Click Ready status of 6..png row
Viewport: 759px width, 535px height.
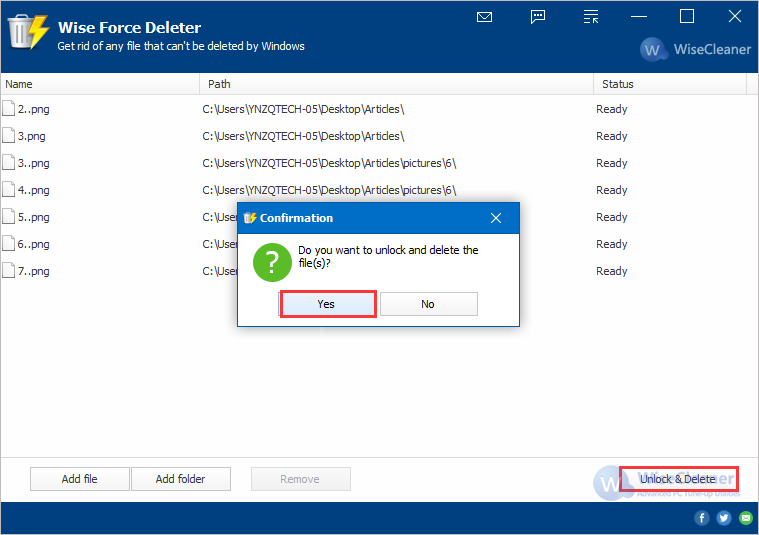click(611, 244)
